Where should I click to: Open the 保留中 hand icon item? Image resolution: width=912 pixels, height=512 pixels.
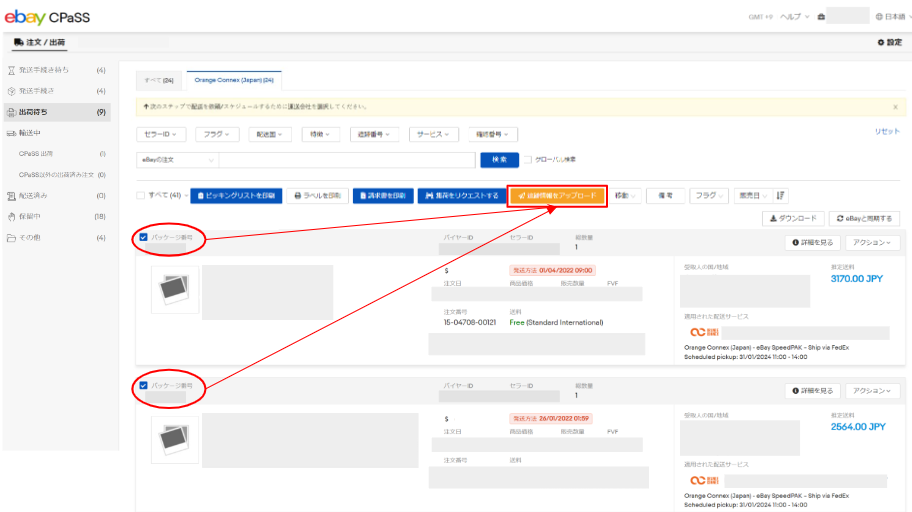click(11, 216)
